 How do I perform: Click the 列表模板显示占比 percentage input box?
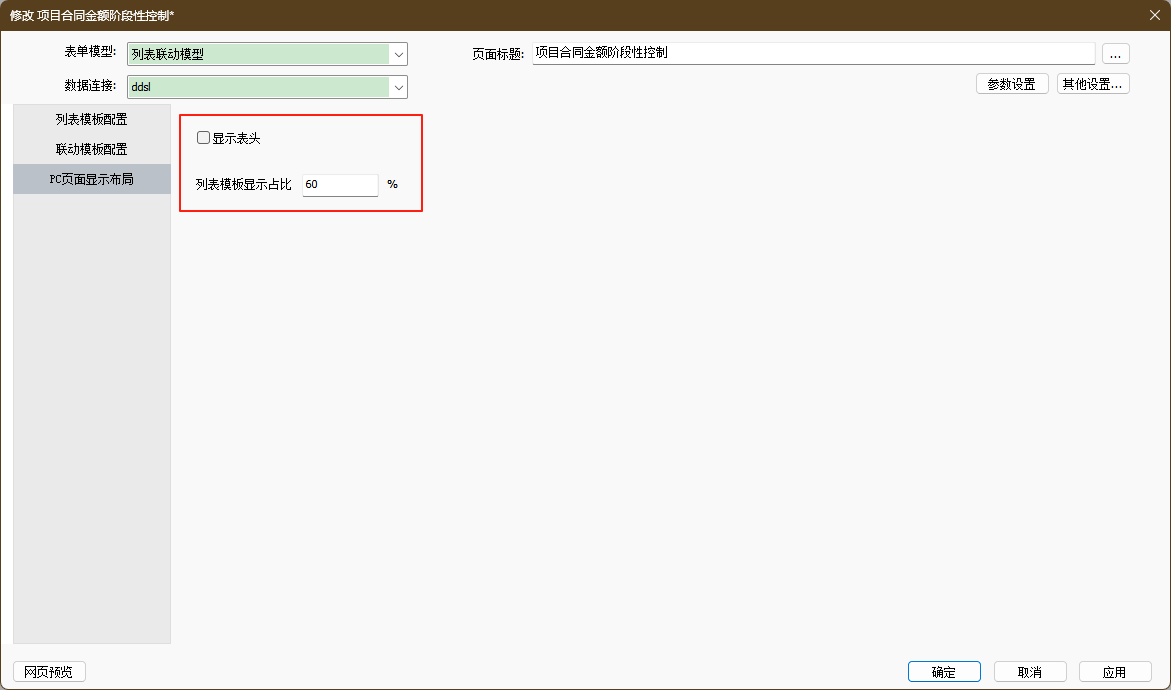(x=339, y=185)
